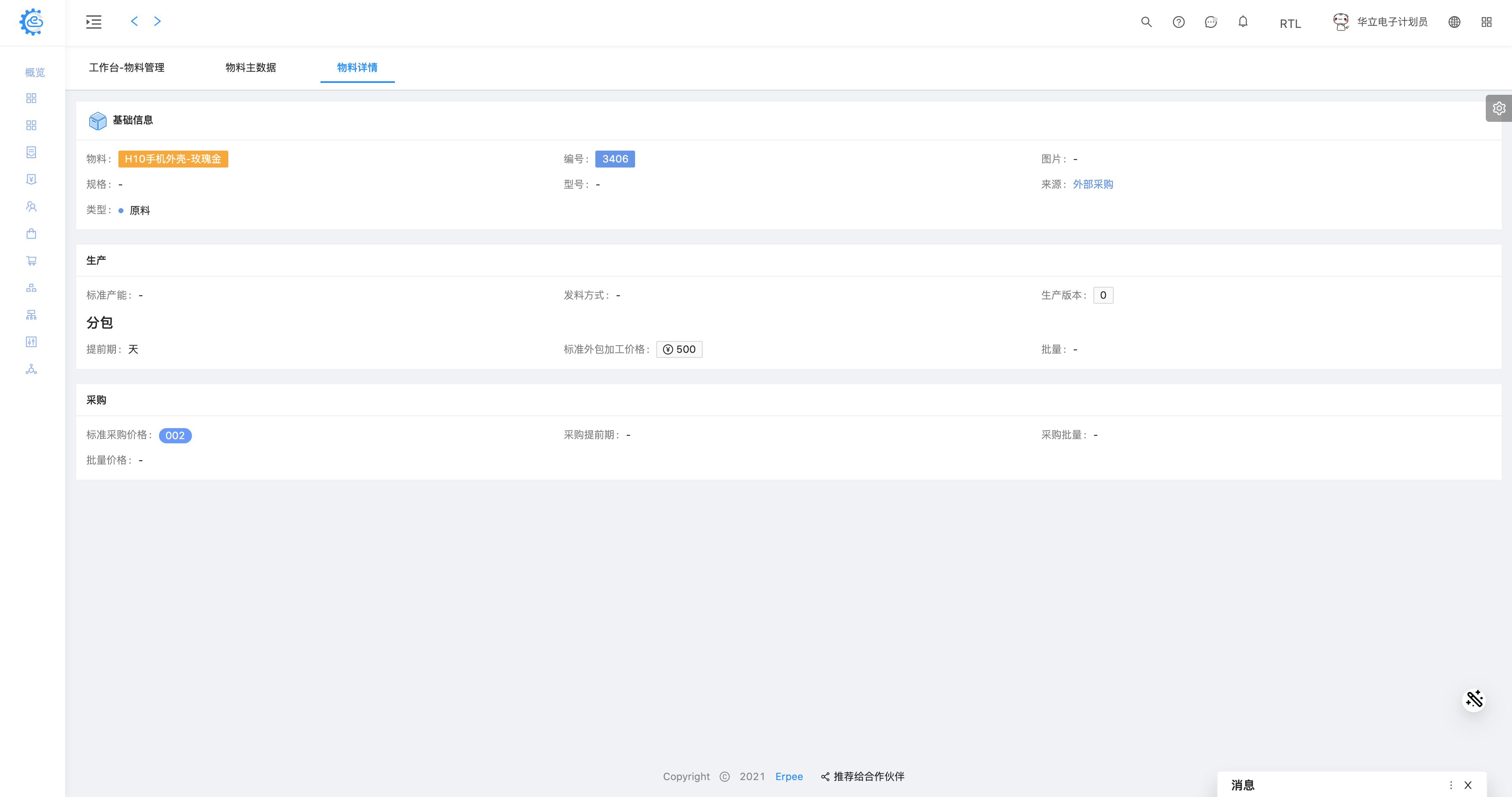Open the shopping bag sidebar icon
1512x797 pixels.
pos(31,234)
